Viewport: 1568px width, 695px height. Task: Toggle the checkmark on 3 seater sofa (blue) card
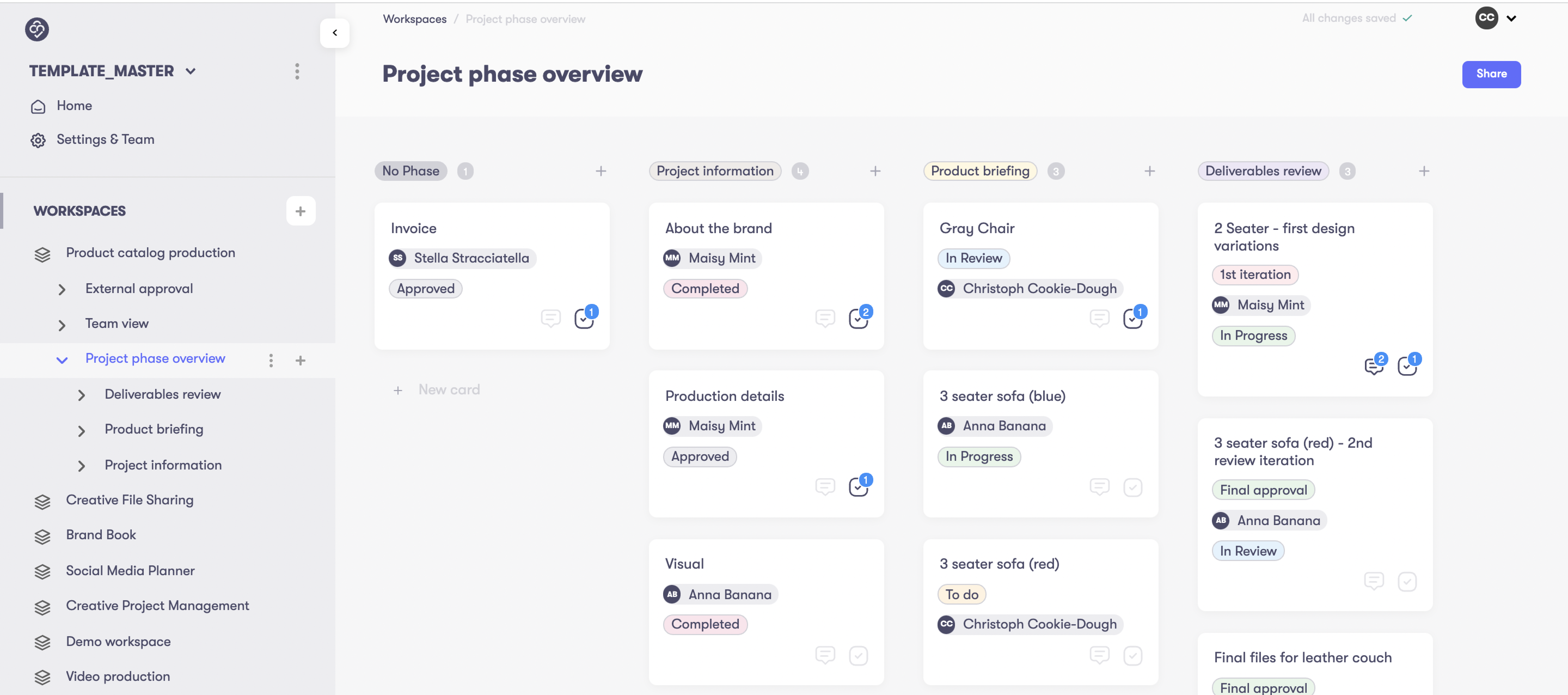click(x=1132, y=487)
